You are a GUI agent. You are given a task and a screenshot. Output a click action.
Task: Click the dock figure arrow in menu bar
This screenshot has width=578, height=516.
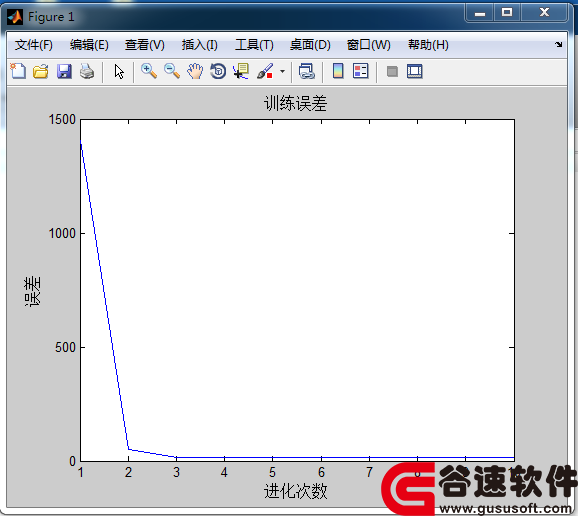[x=558, y=45]
